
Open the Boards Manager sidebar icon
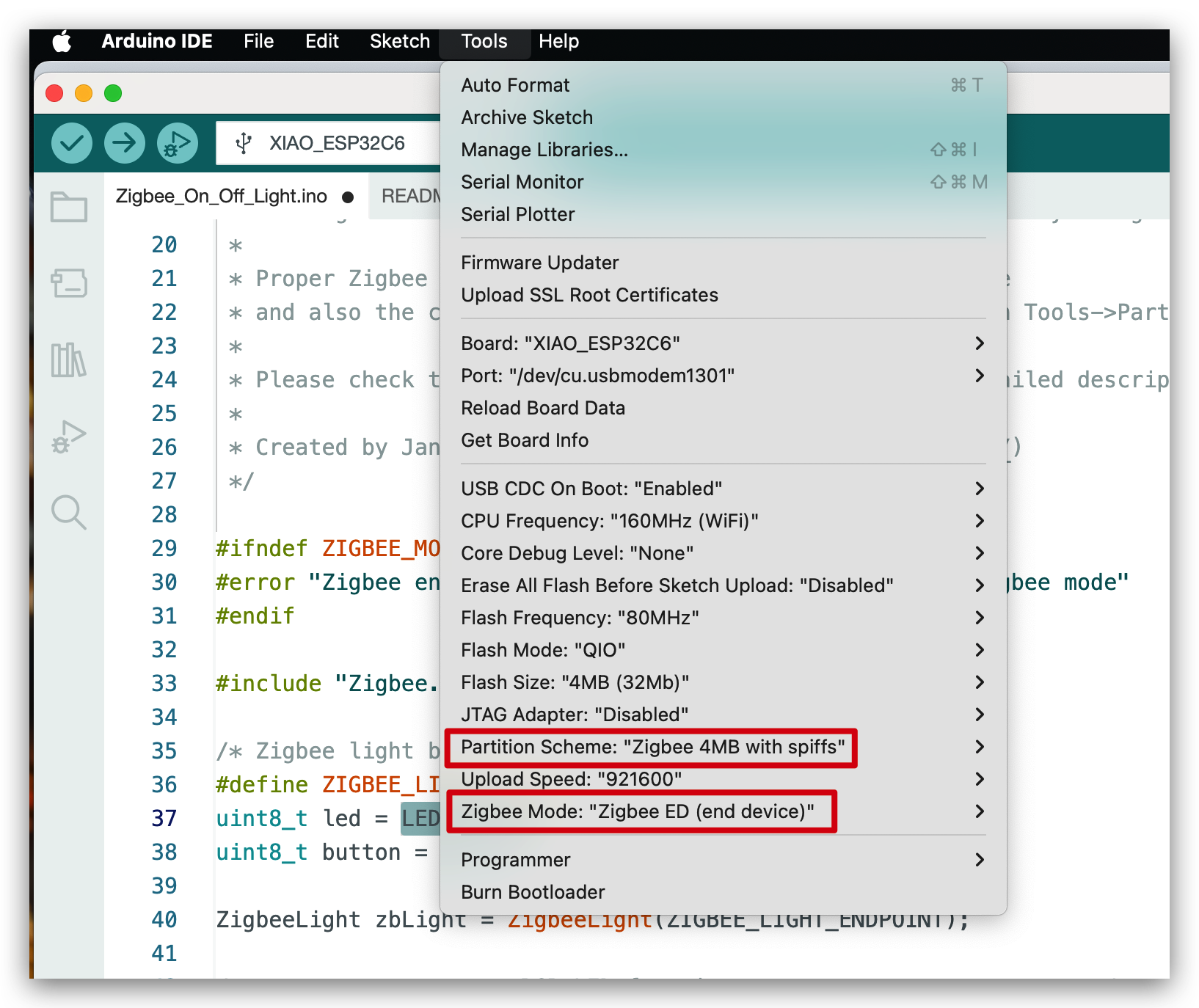click(x=69, y=283)
